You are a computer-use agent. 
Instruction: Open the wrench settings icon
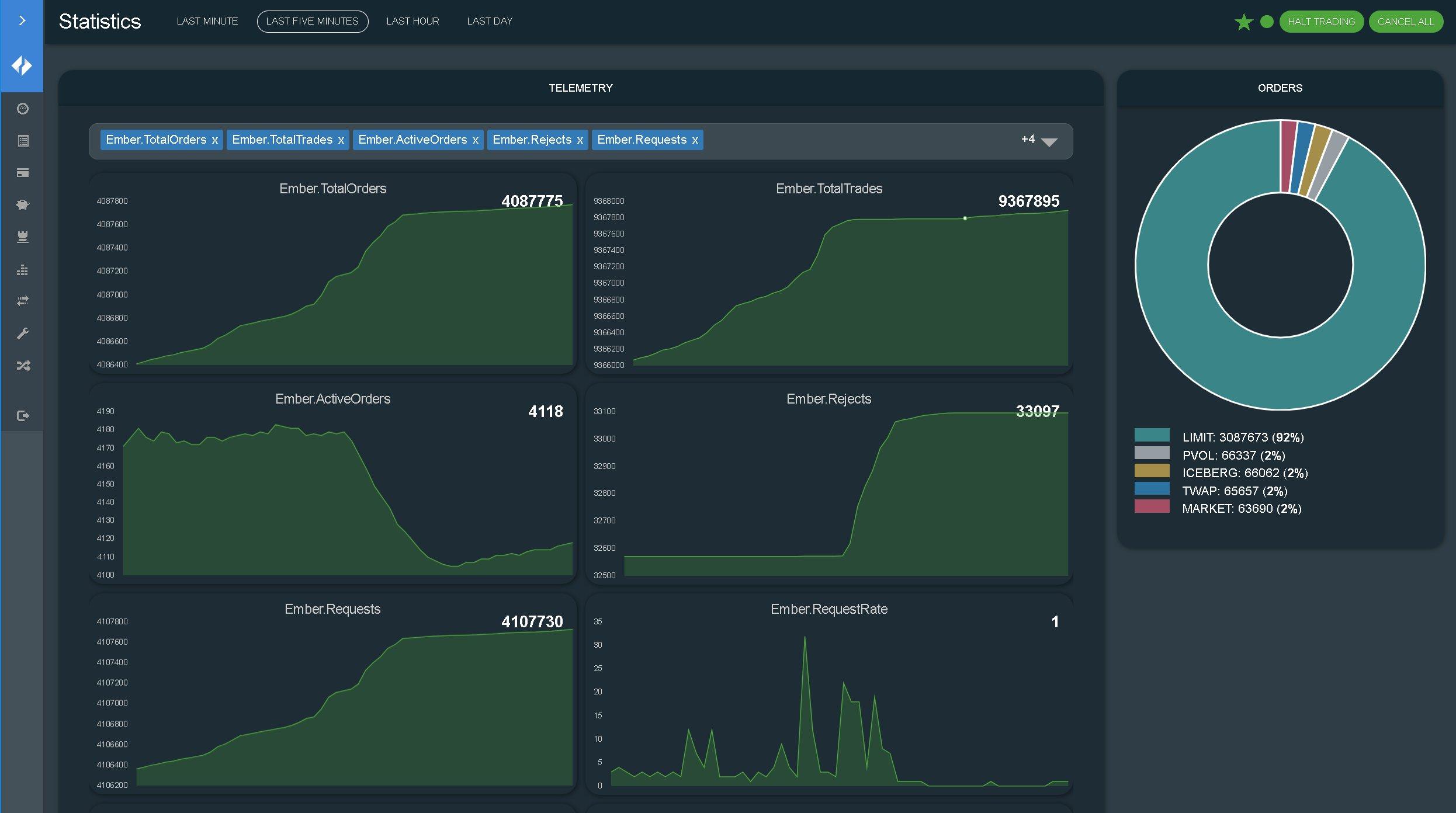tap(22, 333)
